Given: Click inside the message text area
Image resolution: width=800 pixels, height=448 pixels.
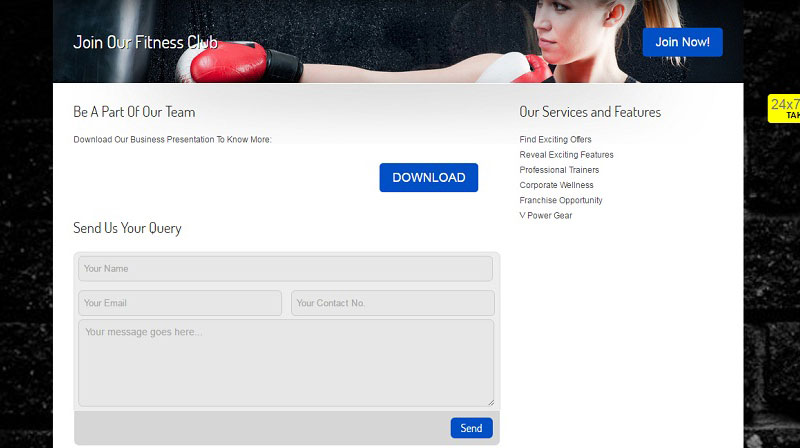Looking at the screenshot, I should (x=285, y=362).
